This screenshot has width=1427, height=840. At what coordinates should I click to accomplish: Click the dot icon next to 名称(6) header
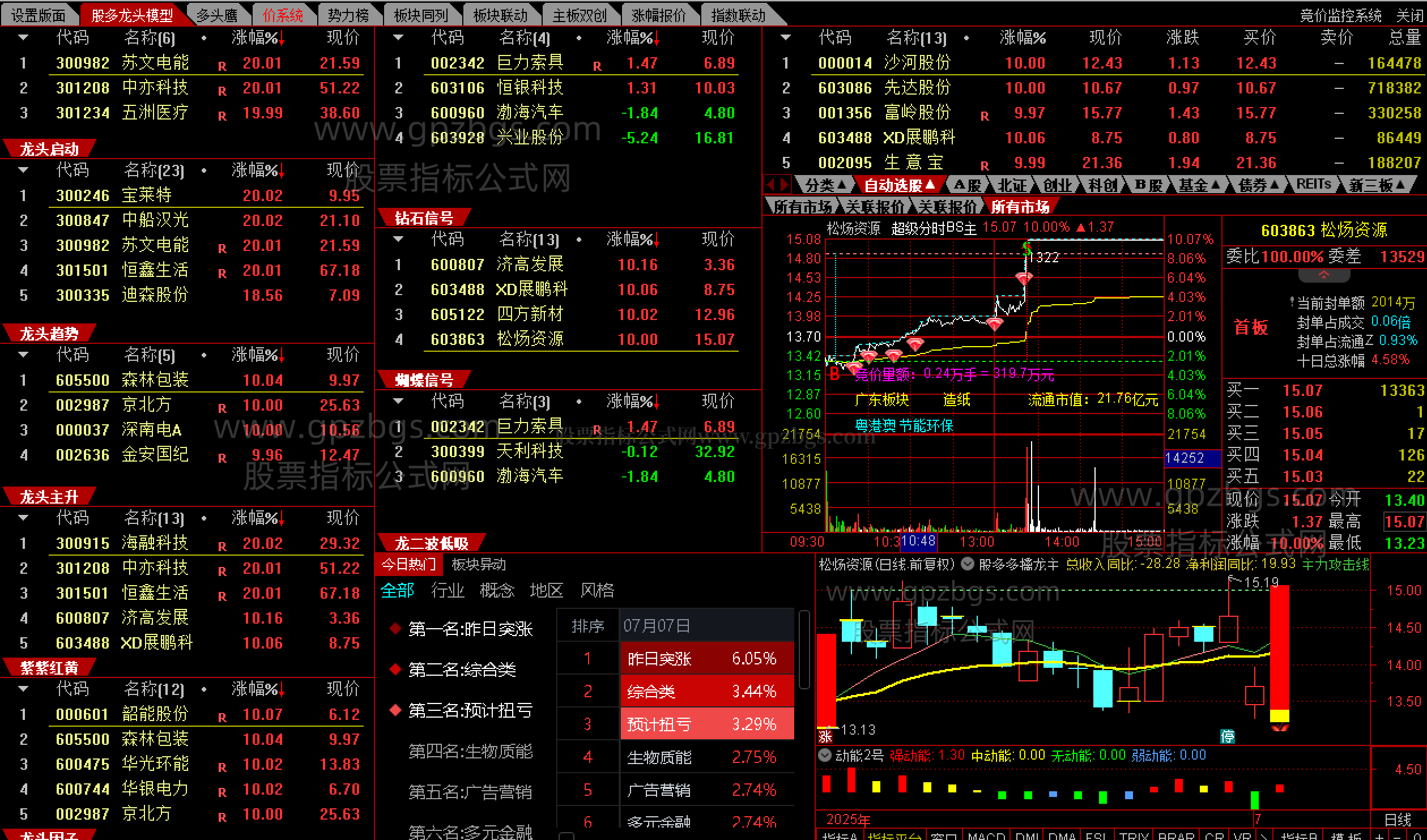tap(203, 39)
